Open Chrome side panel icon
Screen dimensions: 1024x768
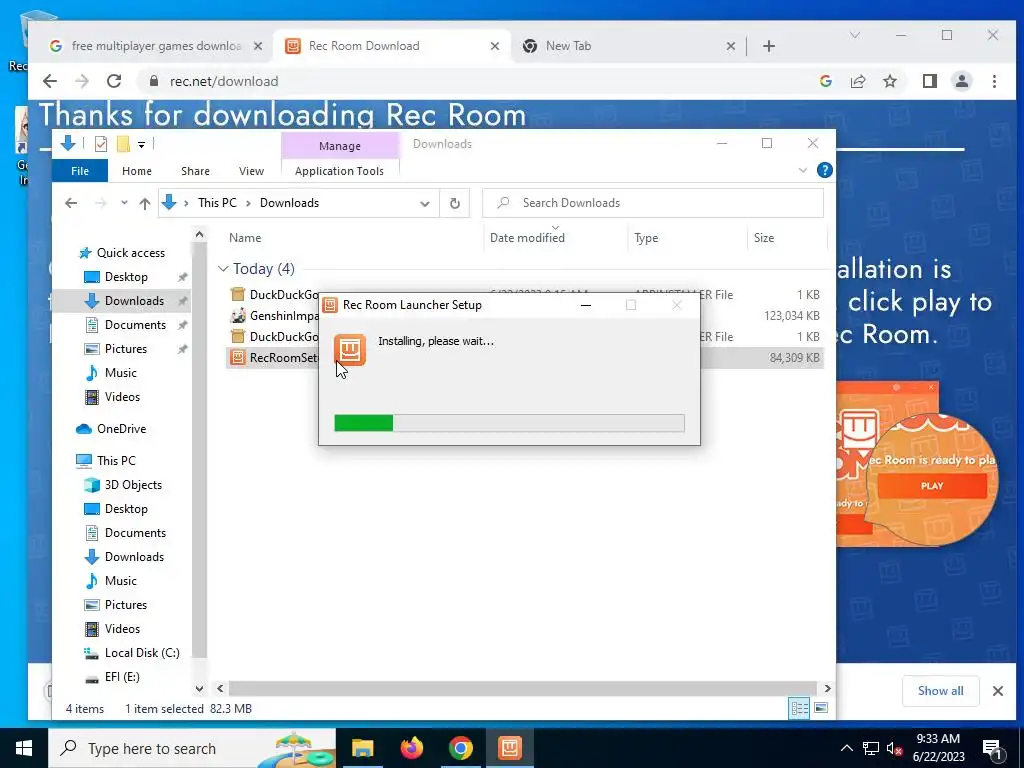point(929,81)
